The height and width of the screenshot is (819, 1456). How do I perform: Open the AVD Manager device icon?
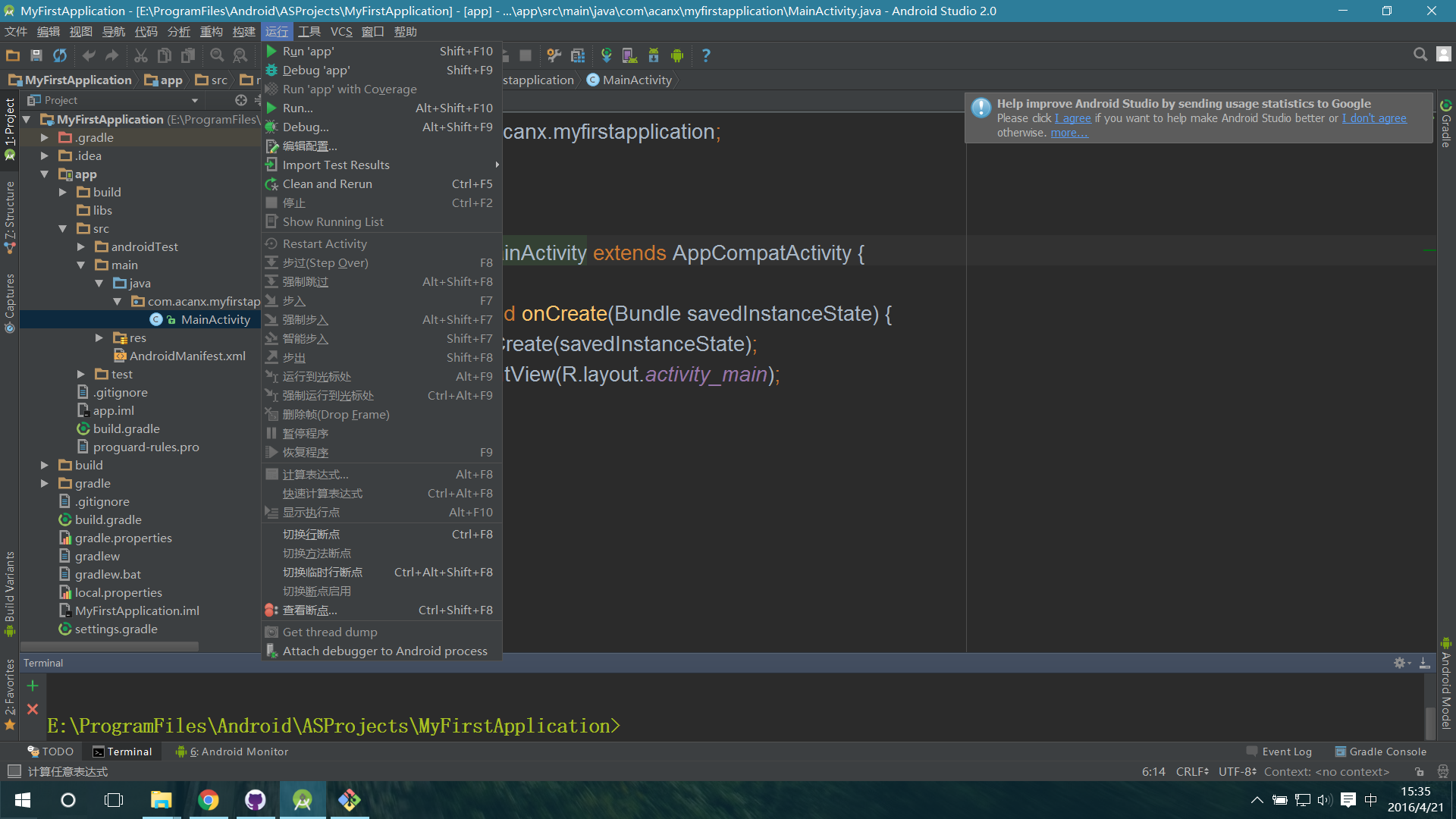coord(629,55)
